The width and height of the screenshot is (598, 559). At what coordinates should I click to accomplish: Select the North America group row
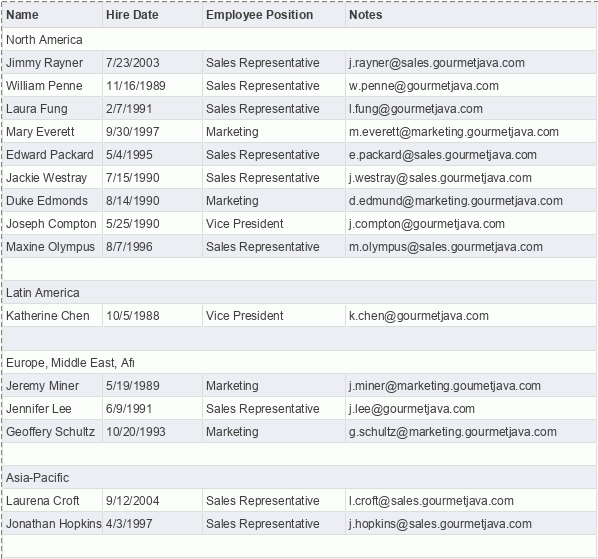(x=300, y=39)
